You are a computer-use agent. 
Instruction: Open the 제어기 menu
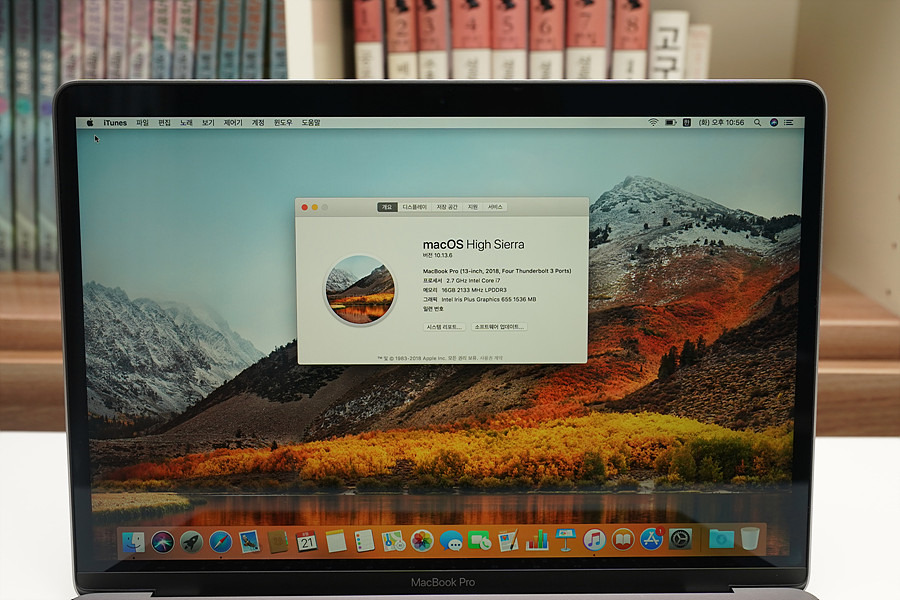[233, 122]
